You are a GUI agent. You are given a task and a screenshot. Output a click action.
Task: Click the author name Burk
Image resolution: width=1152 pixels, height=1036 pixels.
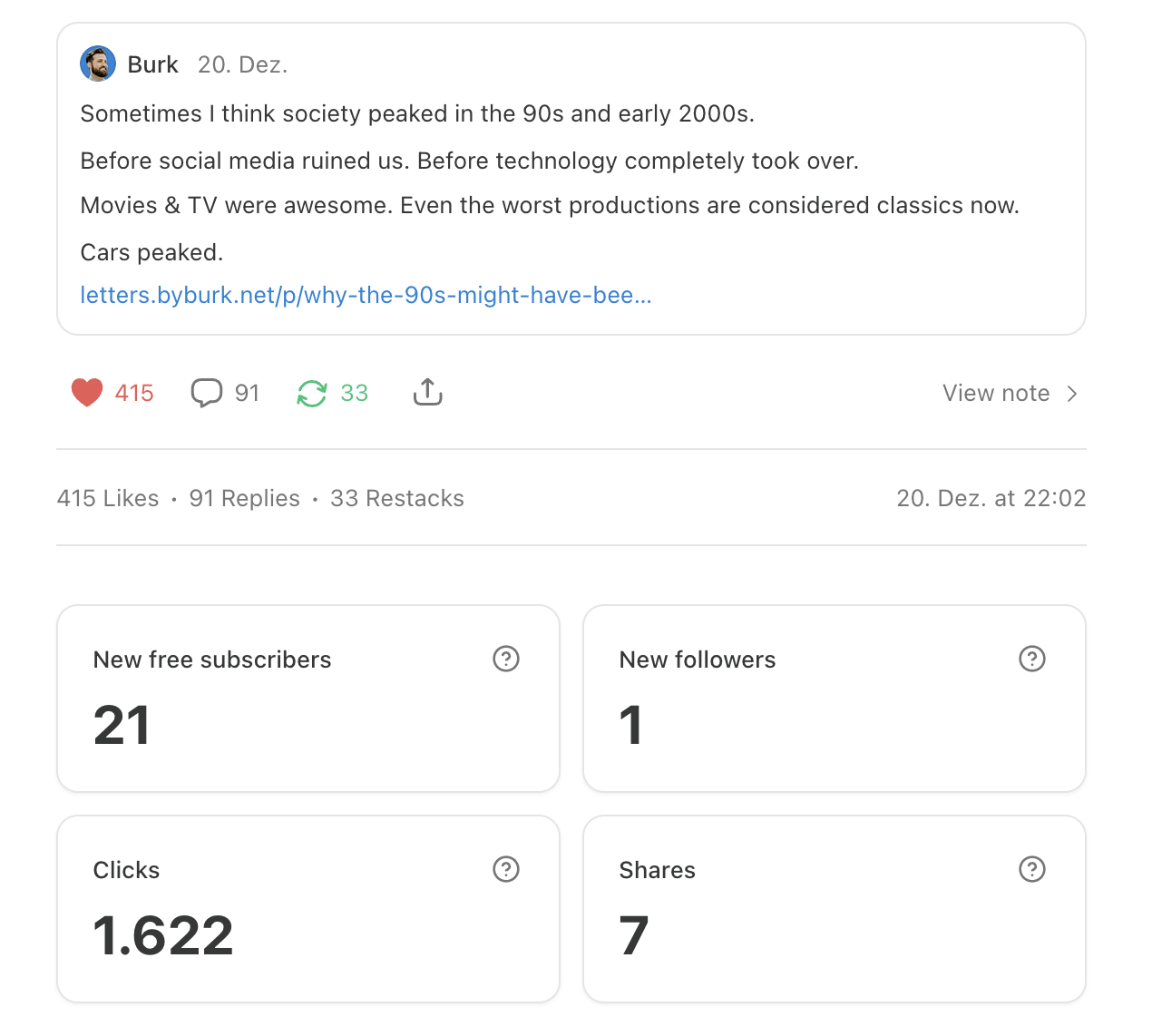[152, 64]
